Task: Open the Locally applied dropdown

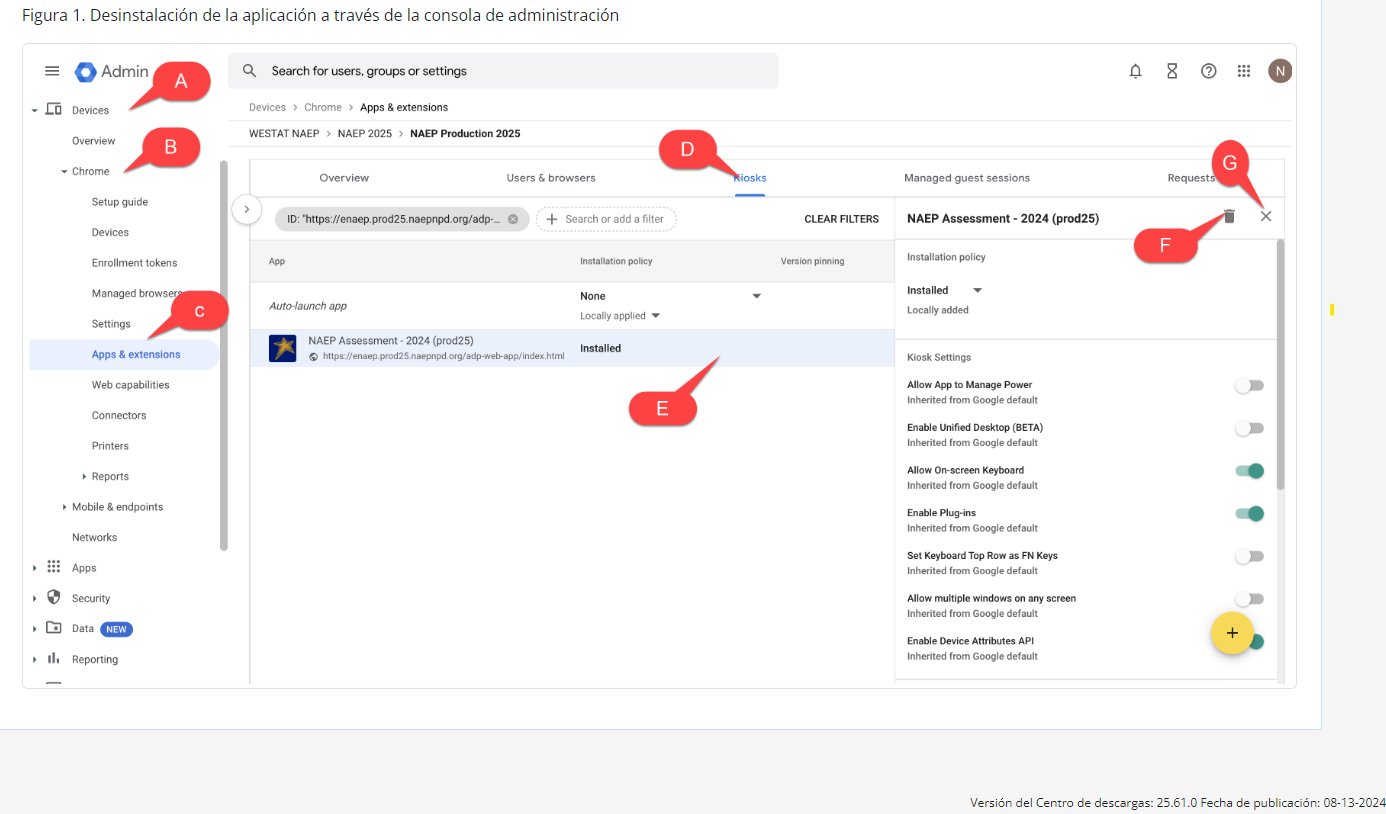Action: pyautogui.click(x=620, y=316)
